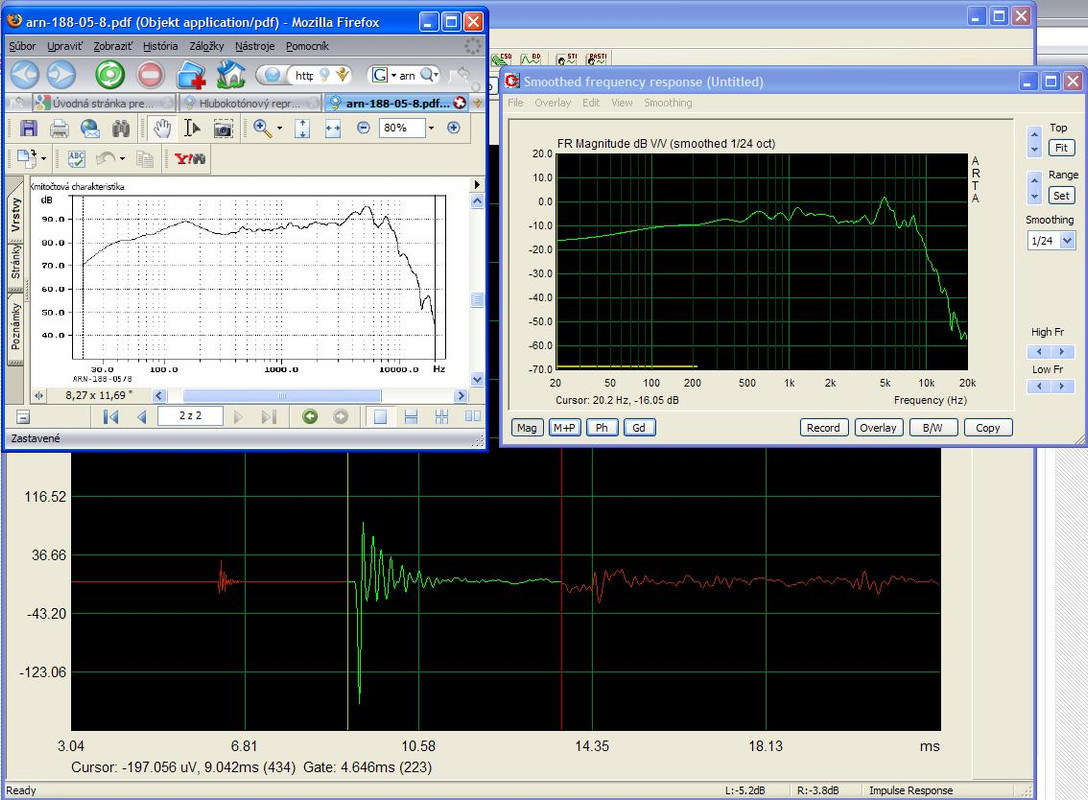Click PDF vertical scrollbar down arrow

[477, 379]
